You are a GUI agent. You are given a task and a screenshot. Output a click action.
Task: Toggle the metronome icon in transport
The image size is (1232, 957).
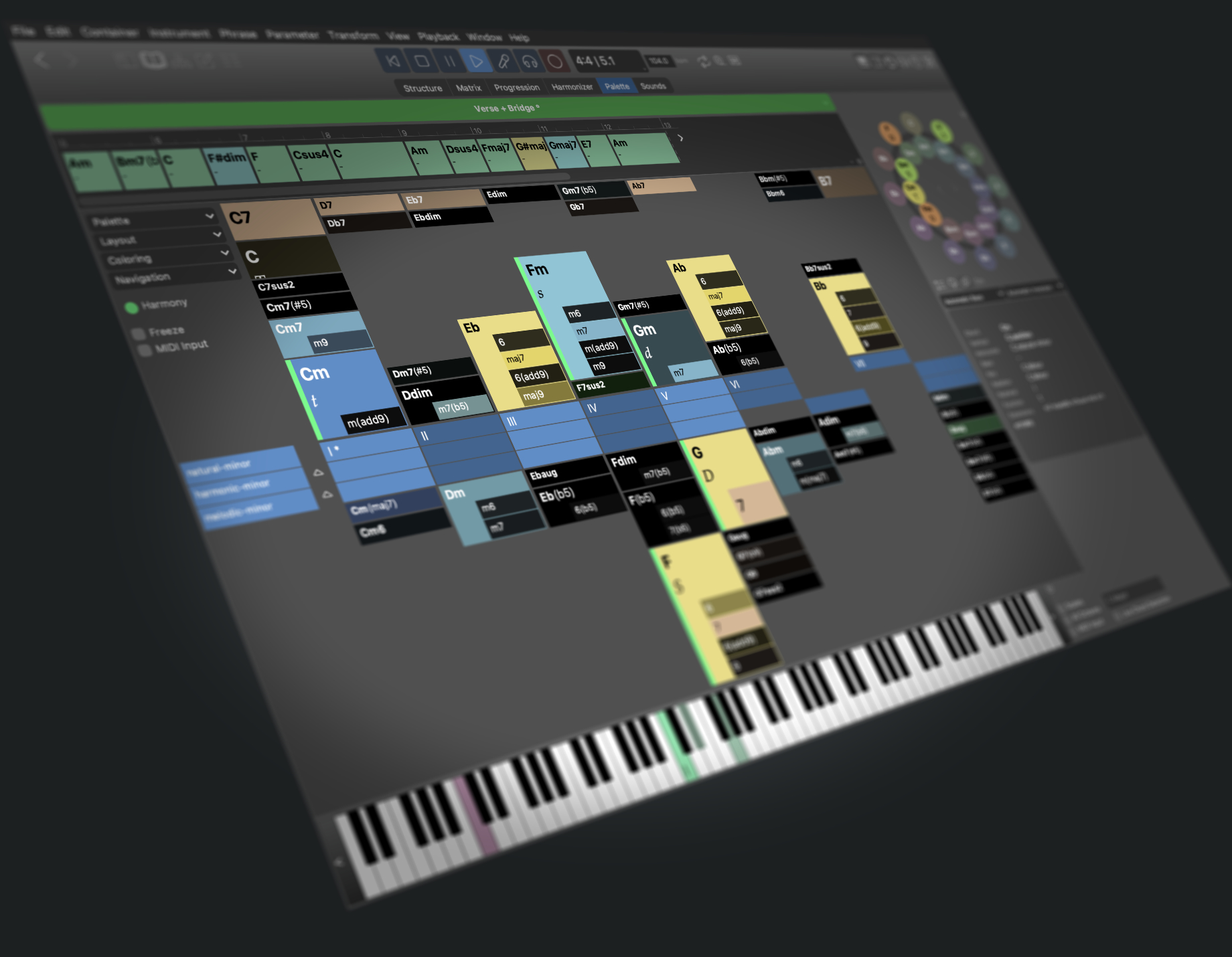[504, 62]
